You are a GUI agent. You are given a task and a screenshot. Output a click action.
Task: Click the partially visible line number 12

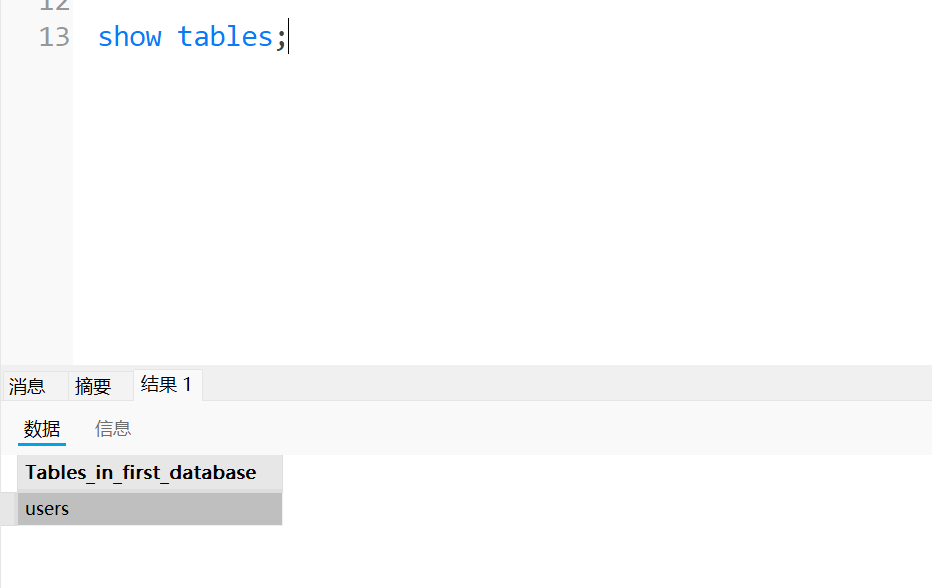coord(54,5)
